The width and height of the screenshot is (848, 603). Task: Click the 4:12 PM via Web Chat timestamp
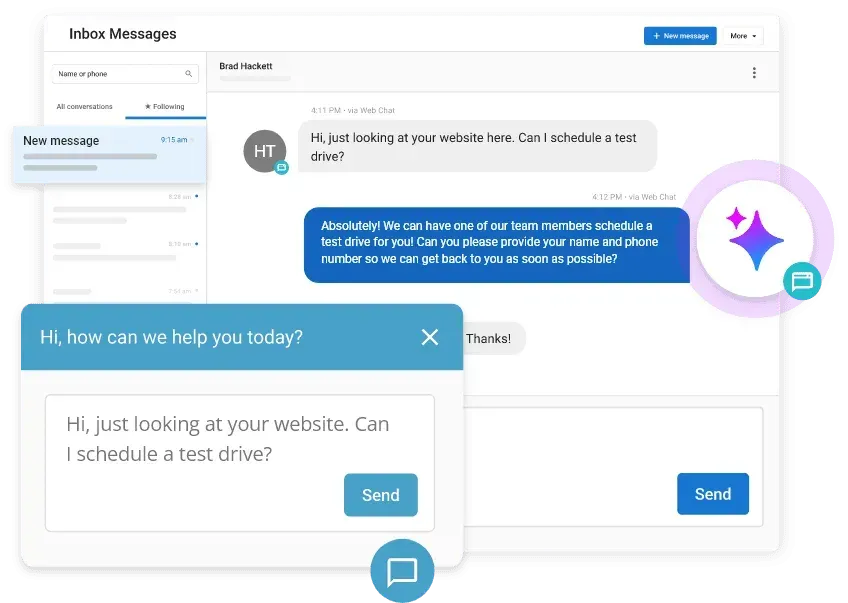click(x=634, y=197)
